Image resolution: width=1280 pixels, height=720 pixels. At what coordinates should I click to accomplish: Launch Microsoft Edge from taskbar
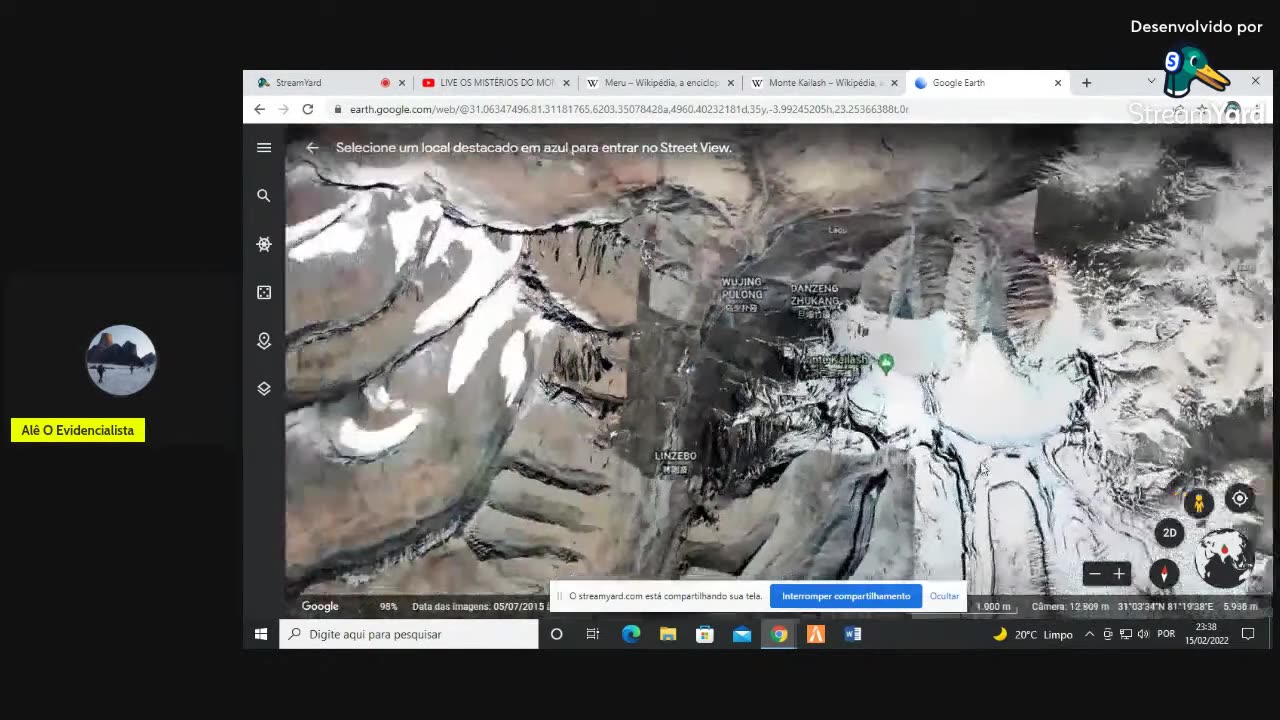[x=631, y=634]
